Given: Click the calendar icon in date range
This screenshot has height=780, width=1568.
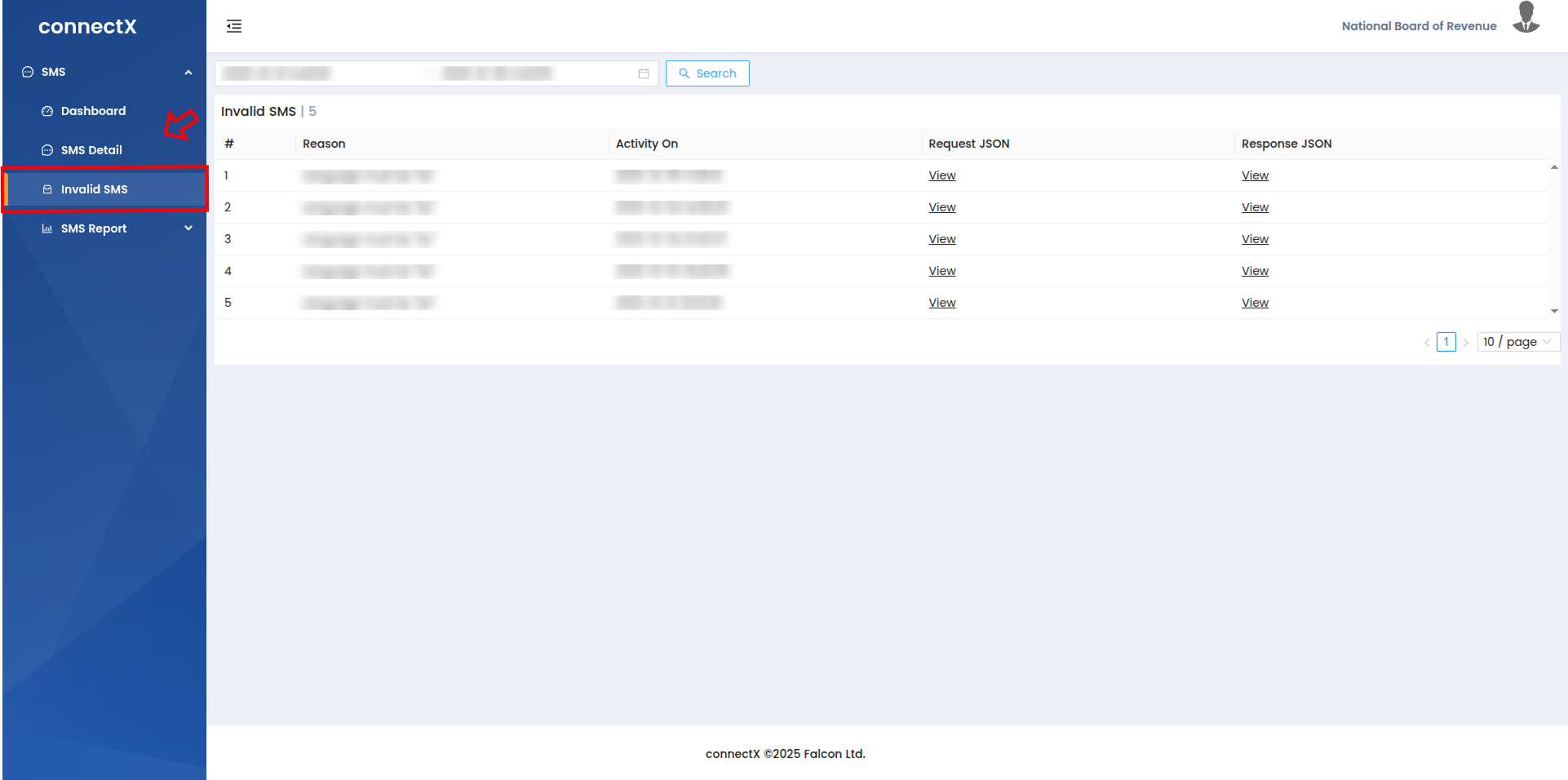Looking at the screenshot, I should pyautogui.click(x=644, y=73).
